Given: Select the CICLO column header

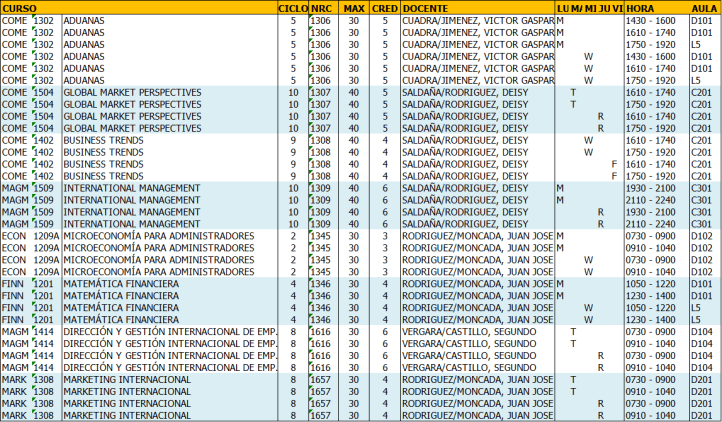Looking at the screenshot, I should (x=292, y=7).
